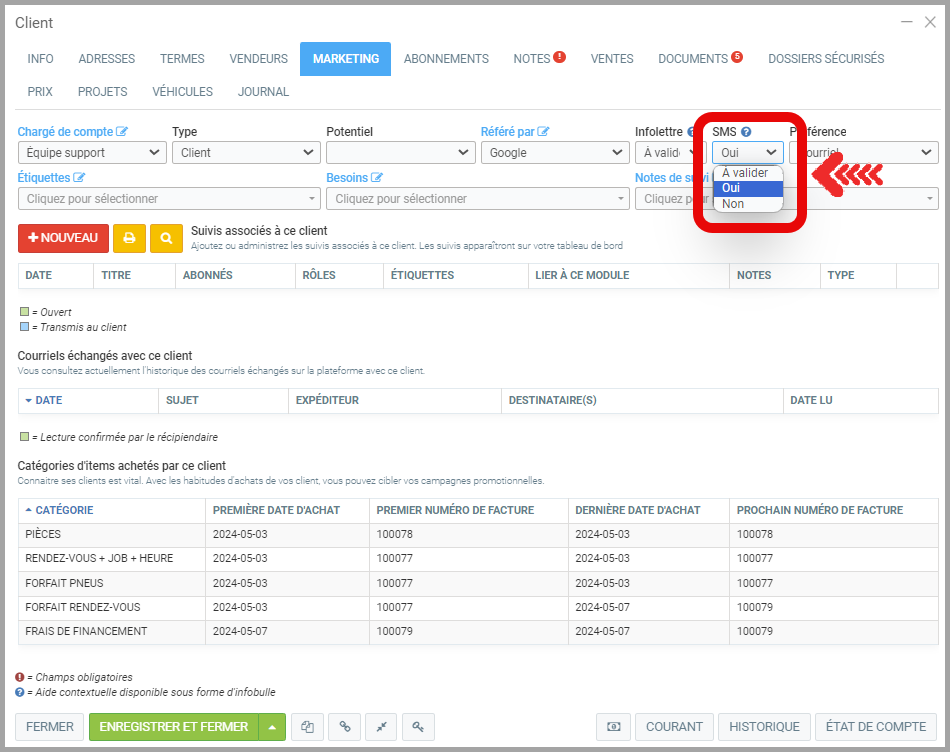Click the key icon in bottom toolbar

pos(419,727)
